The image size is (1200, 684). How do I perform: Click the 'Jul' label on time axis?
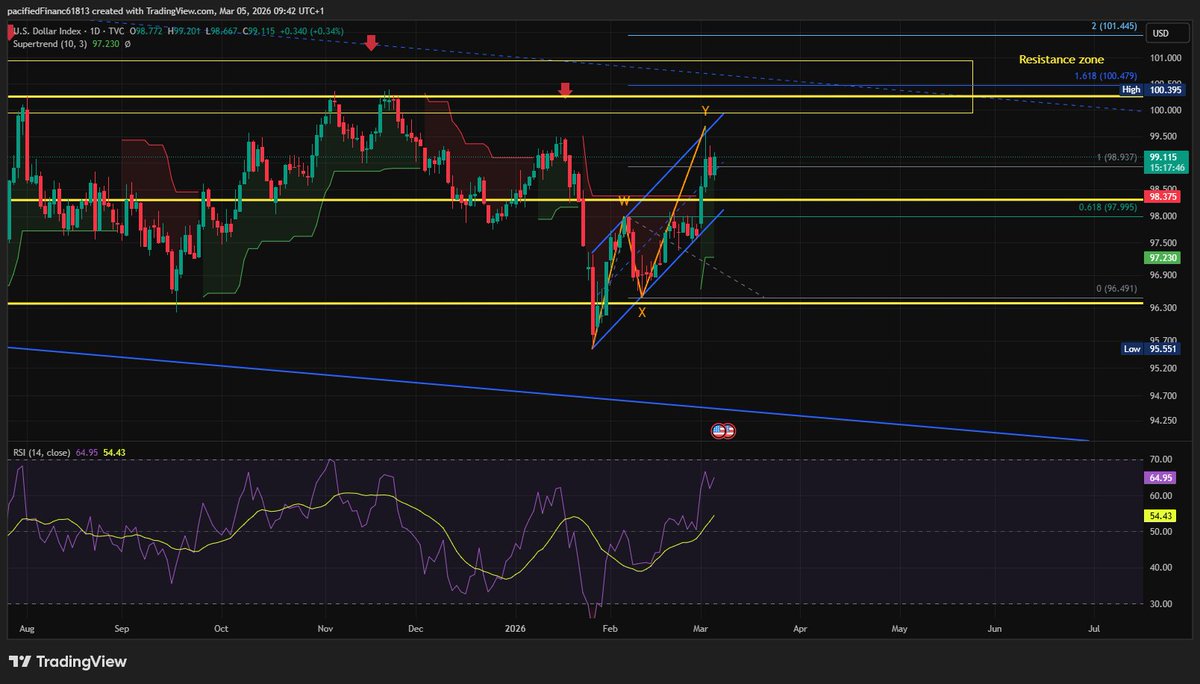[1093, 630]
